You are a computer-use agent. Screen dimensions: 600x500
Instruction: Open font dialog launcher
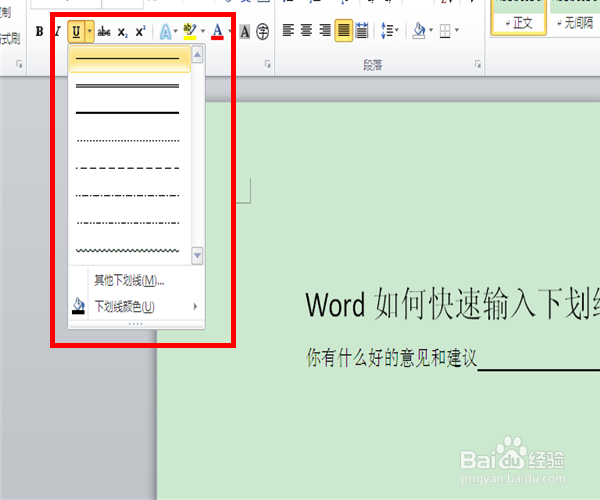[x=267, y=64]
